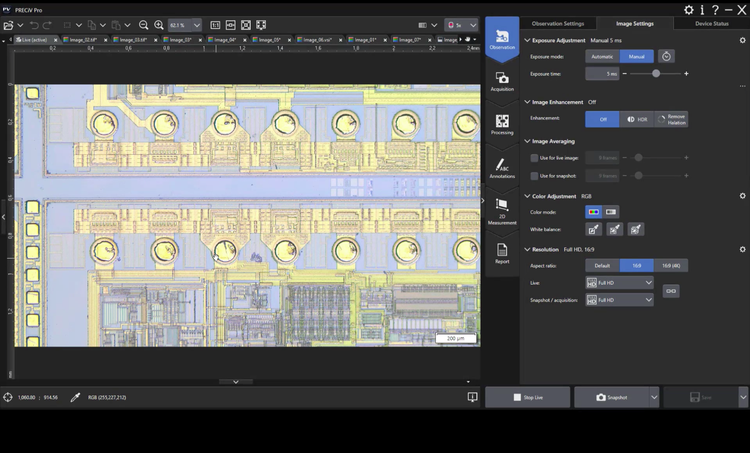Enable averaging 'Use for live image' checkbox
Screen dimensions: 750x453
[532, 158]
